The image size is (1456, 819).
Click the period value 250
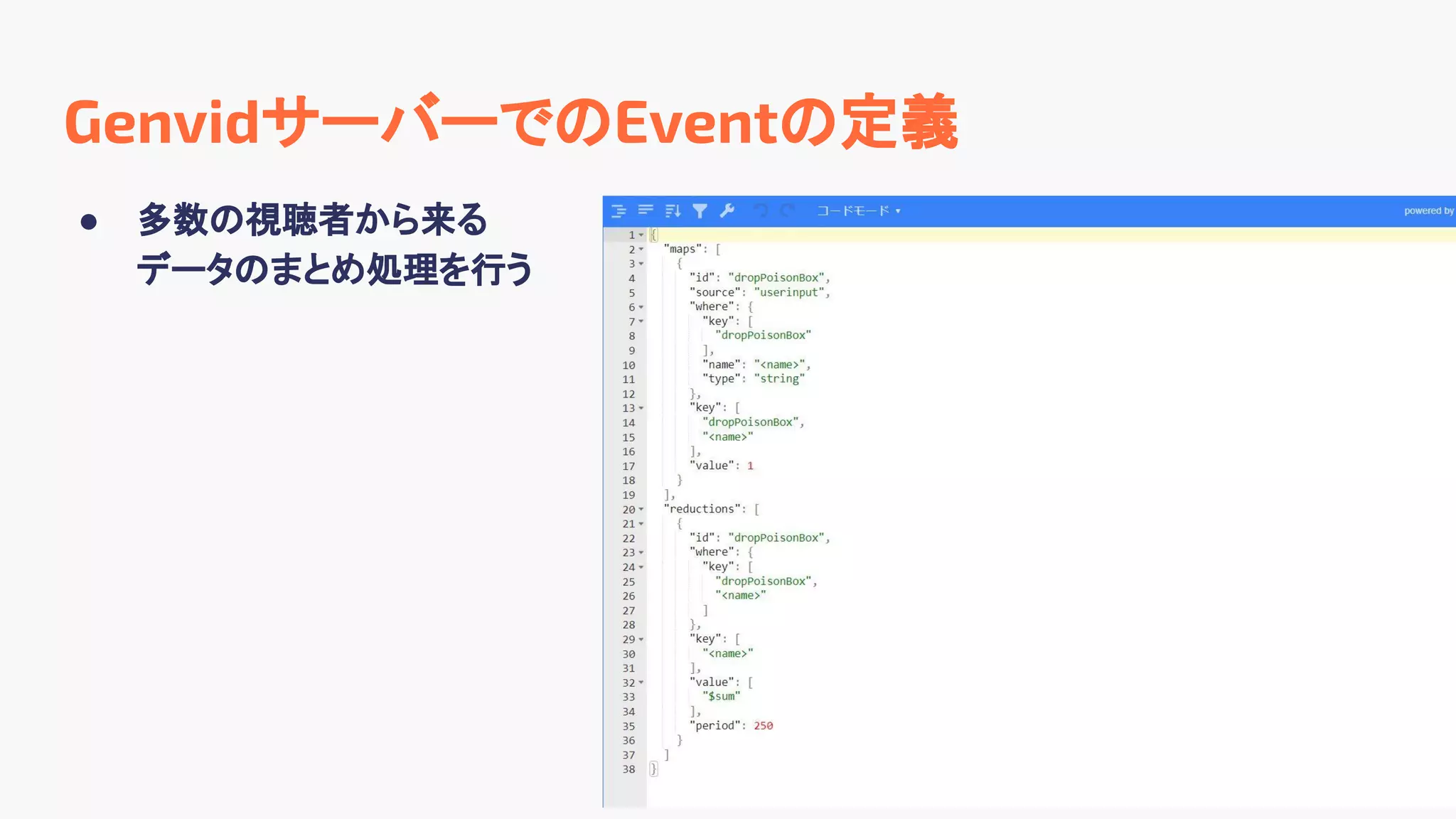(764, 726)
